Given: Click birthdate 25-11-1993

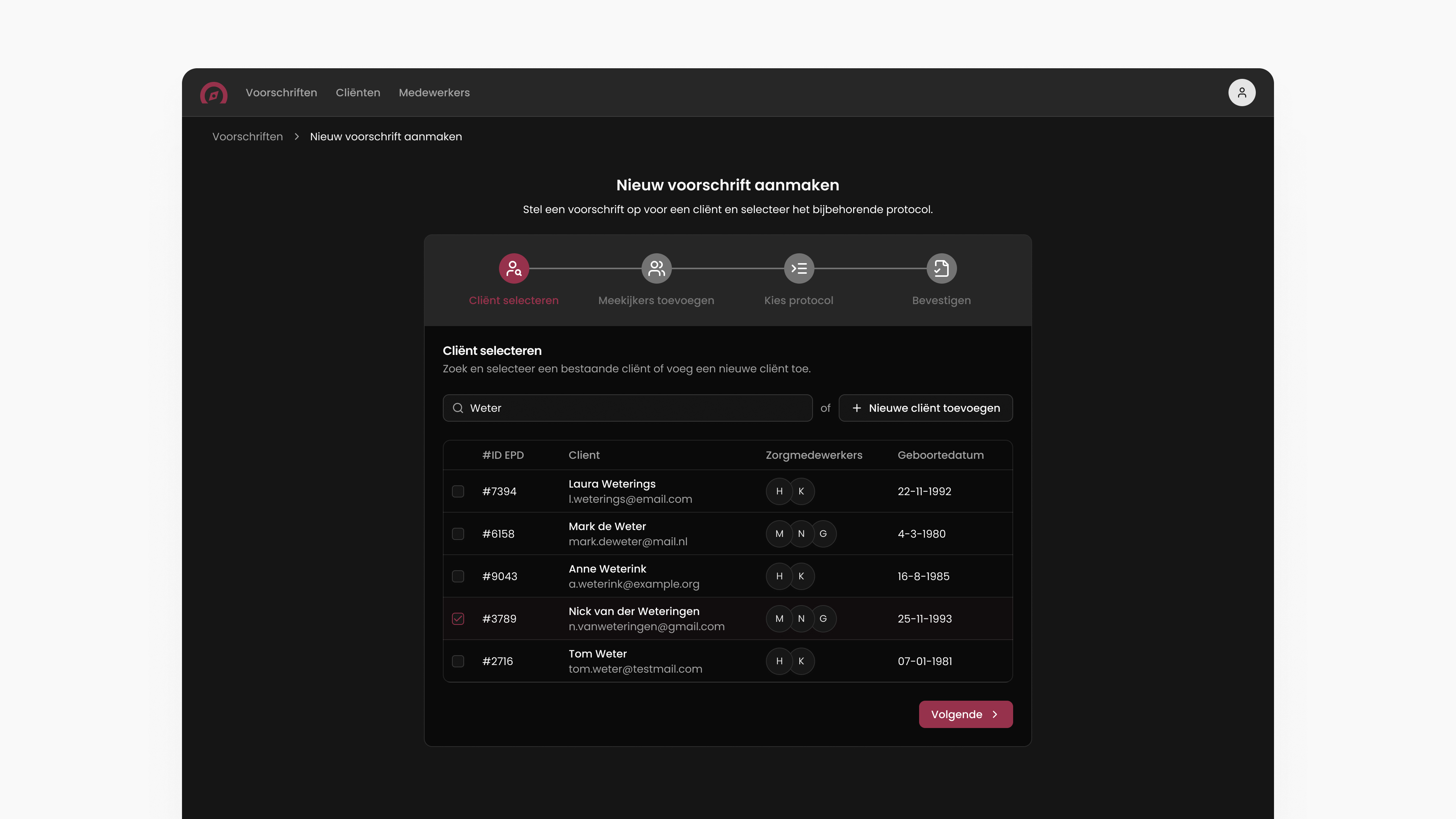Looking at the screenshot, I should pyautogui.click(x=925, y=618).
